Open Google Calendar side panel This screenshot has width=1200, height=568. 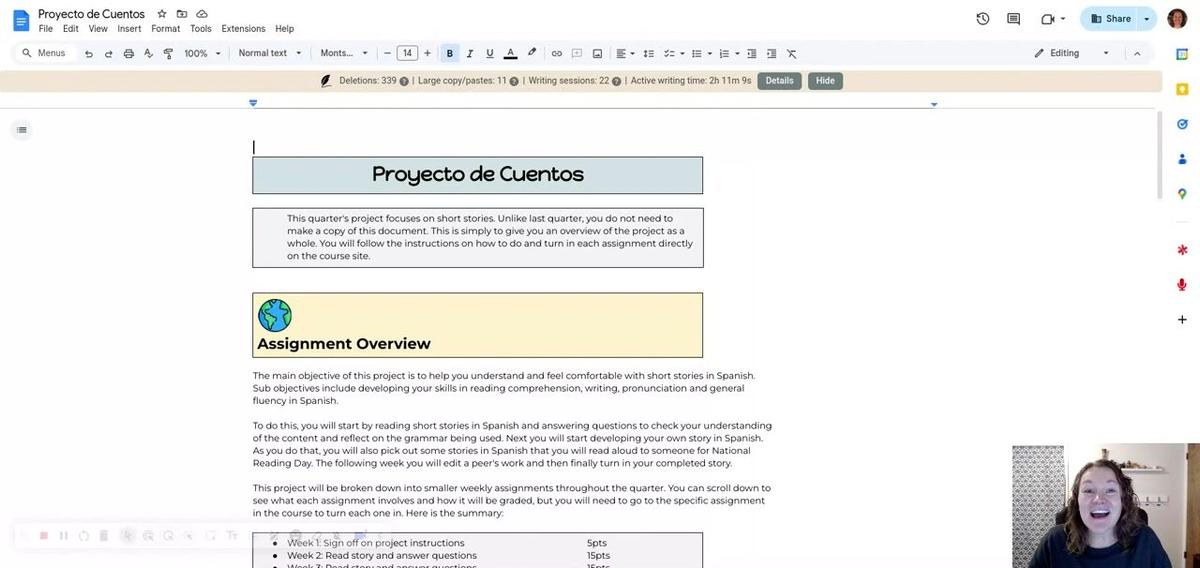click(1182, 54)
